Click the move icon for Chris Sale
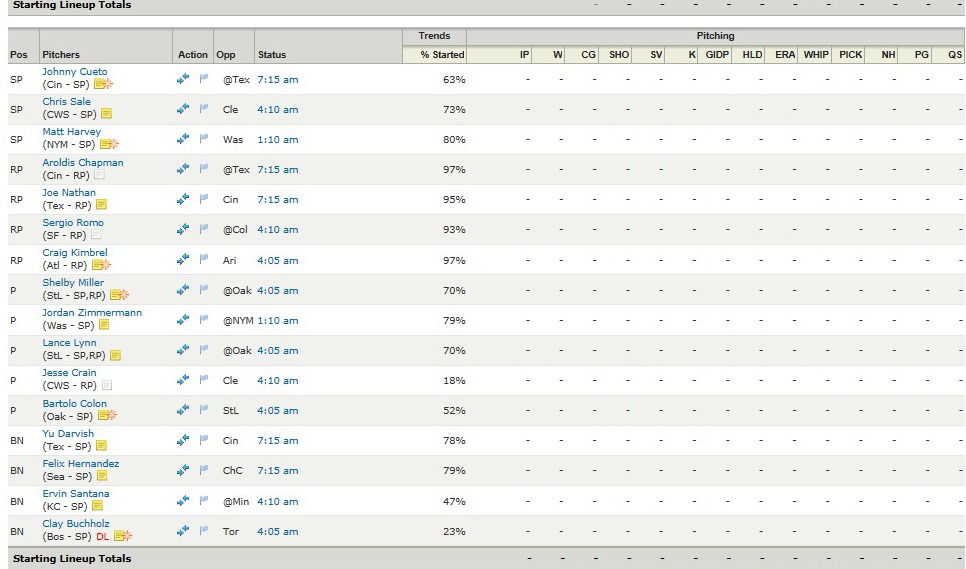 pos(183,109)
